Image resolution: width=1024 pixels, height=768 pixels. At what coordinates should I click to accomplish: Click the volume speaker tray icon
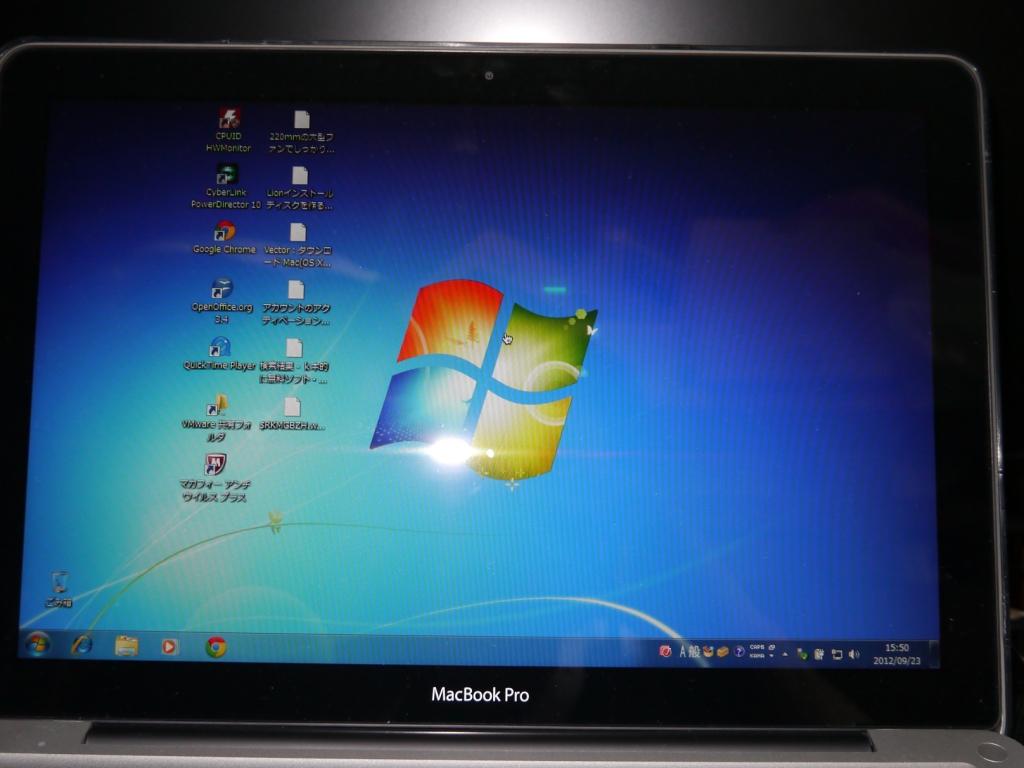[x=854, y=654]
